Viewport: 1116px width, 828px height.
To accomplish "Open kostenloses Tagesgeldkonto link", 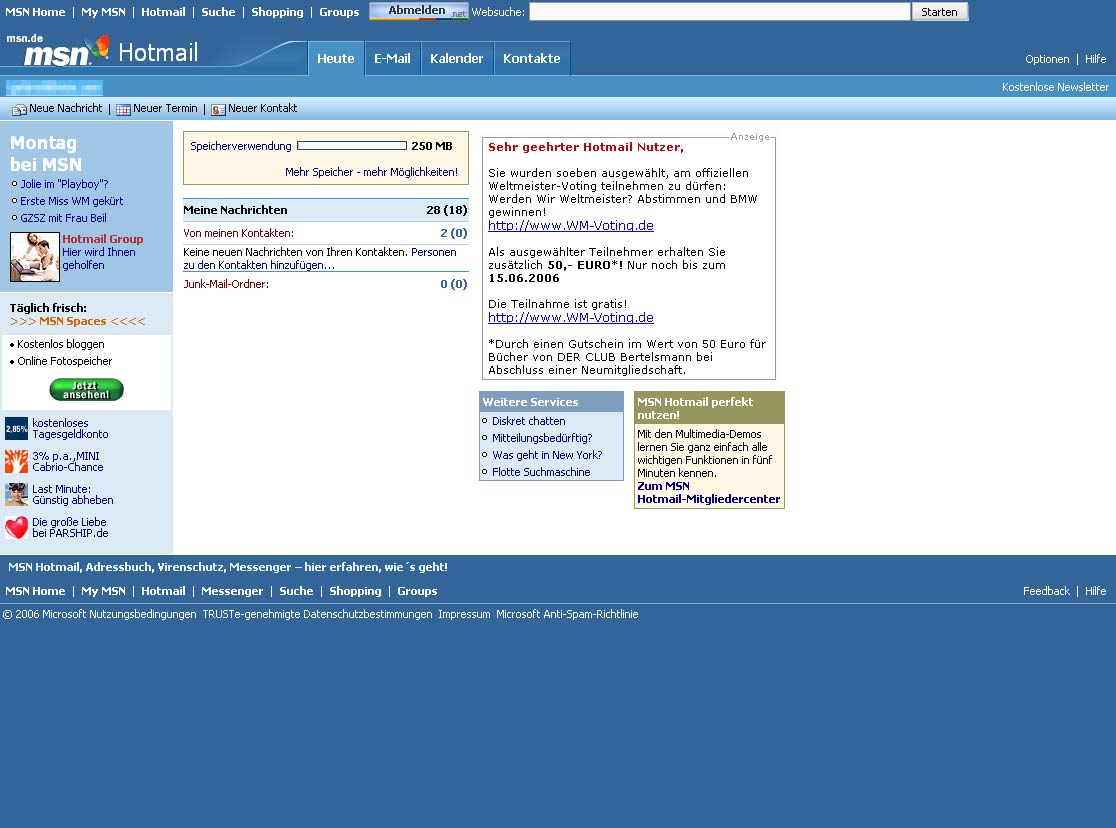I will [x=70, y=429].
